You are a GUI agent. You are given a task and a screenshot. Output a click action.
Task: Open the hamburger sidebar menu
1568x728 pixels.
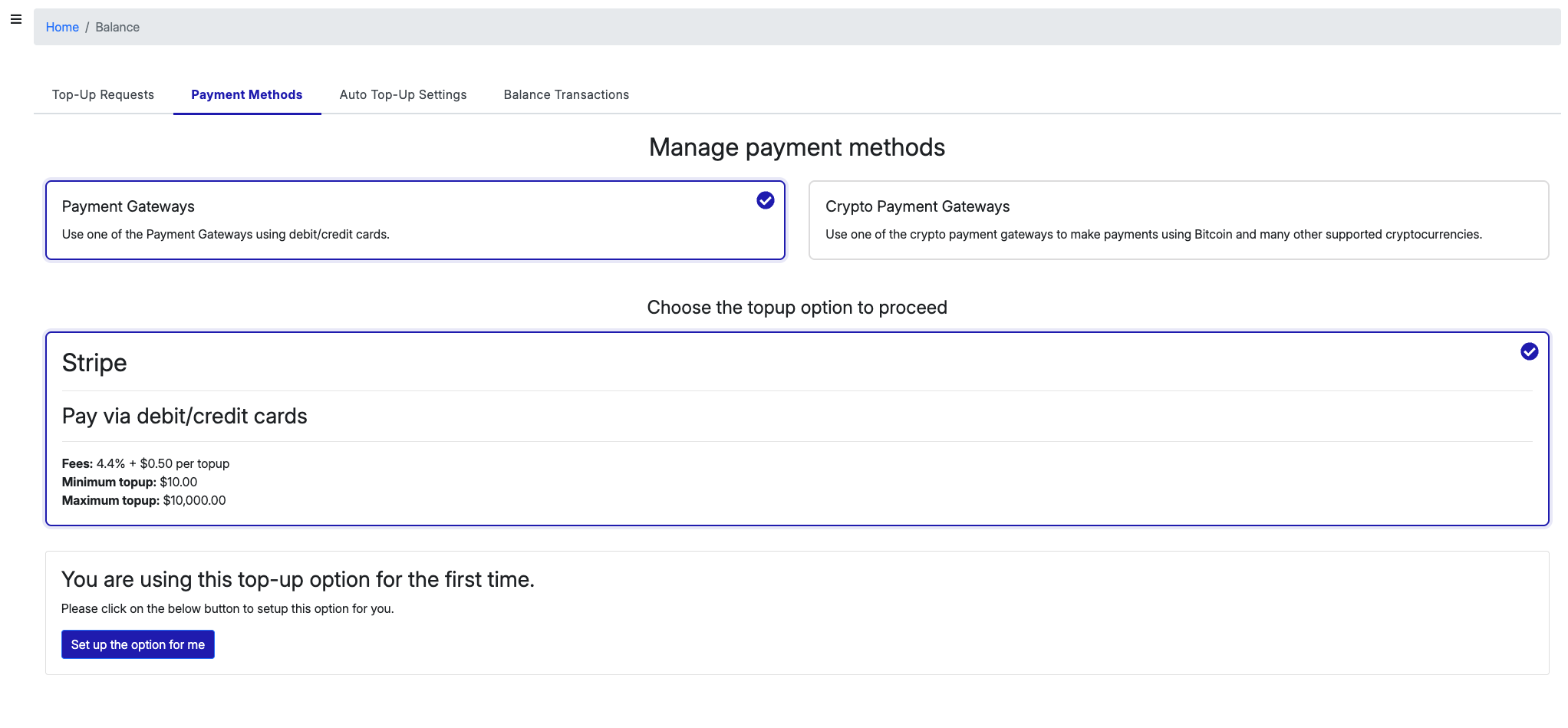click(15, 20)
